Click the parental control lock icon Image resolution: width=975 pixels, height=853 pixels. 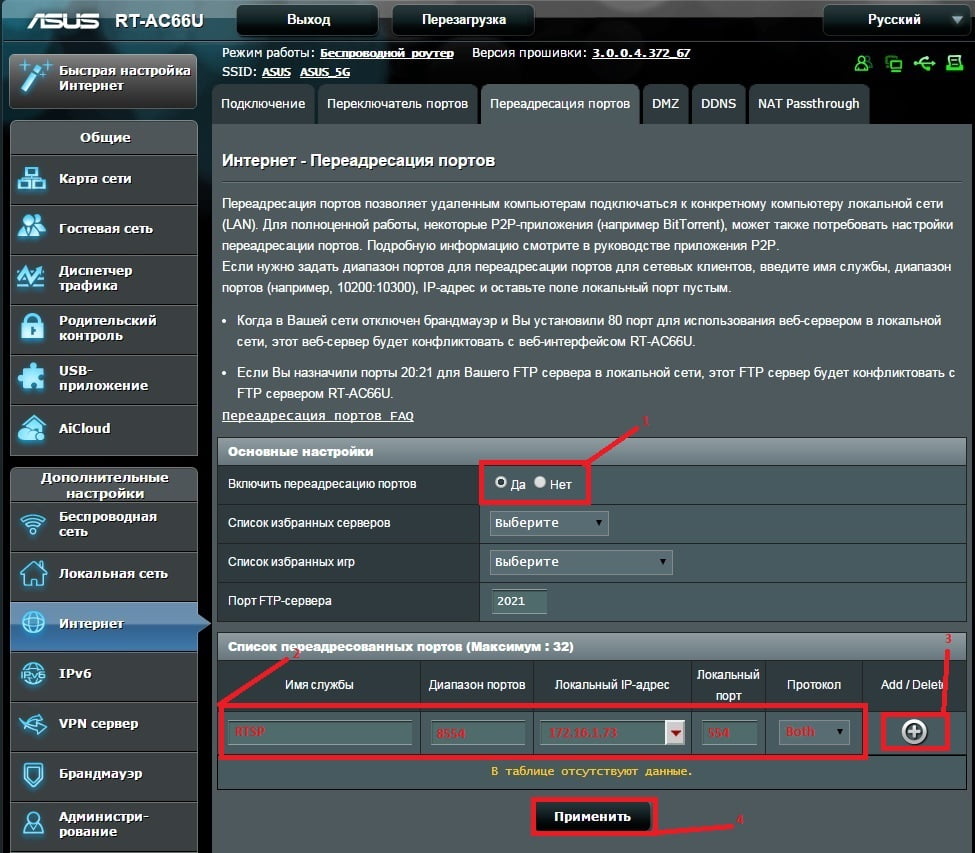[x=32, y=327]
